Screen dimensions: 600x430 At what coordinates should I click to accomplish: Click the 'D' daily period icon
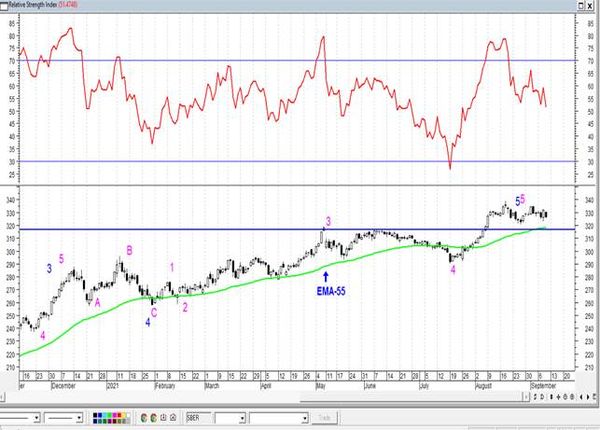(x=542, y=397)
